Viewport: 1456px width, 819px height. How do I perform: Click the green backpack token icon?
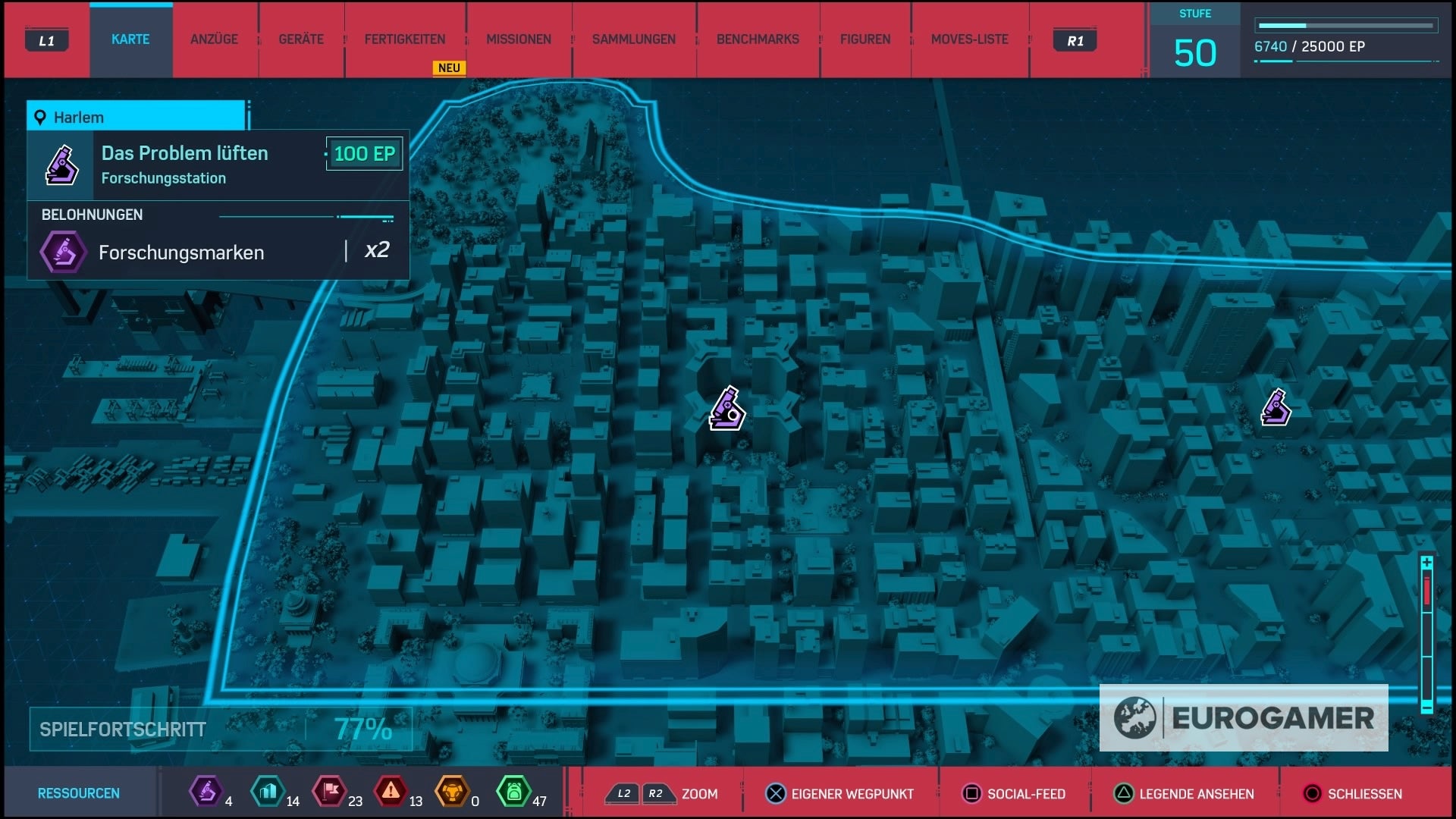pos(513,792)
